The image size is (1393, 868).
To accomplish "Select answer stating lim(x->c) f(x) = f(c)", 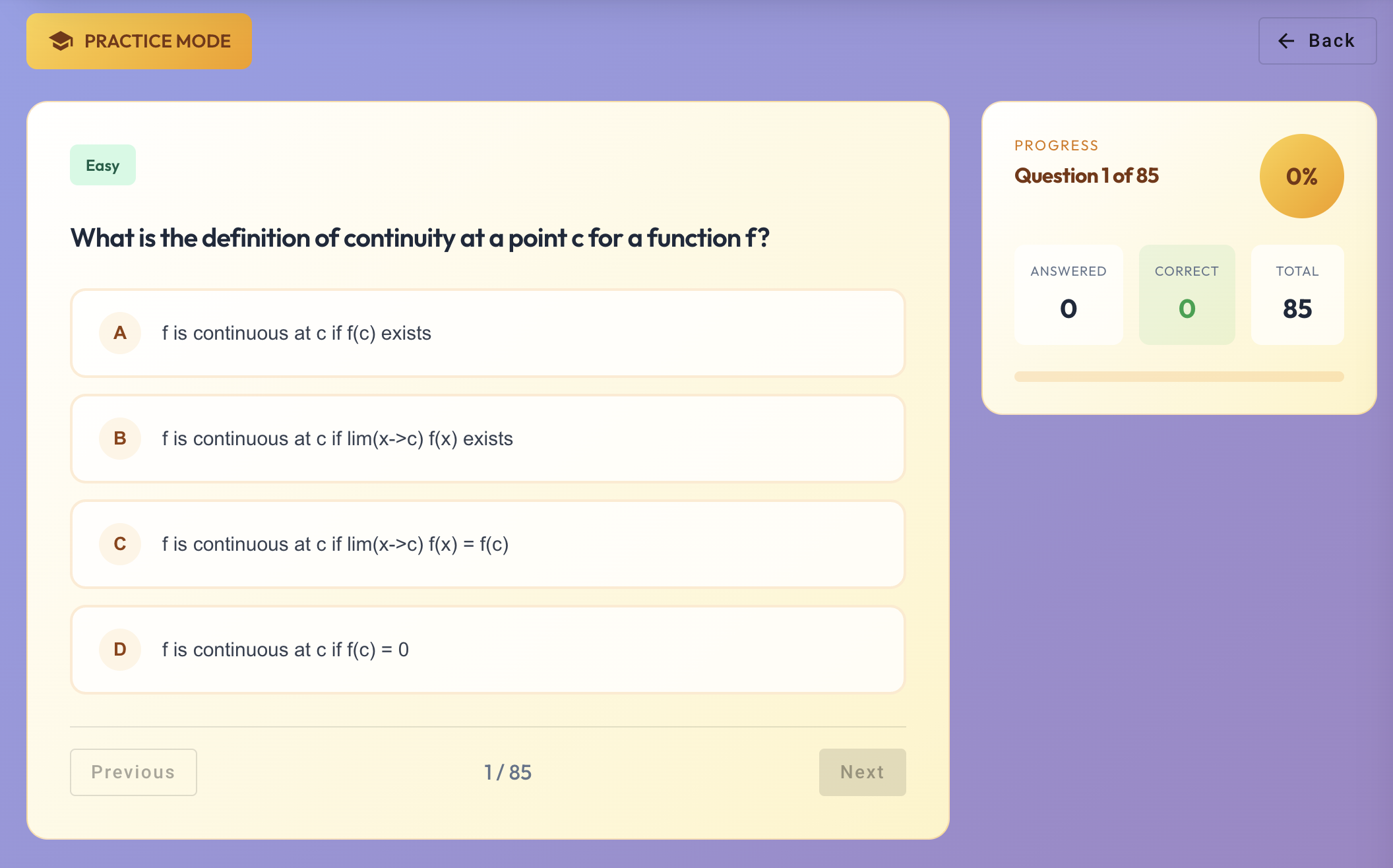I will coord(488,544).
